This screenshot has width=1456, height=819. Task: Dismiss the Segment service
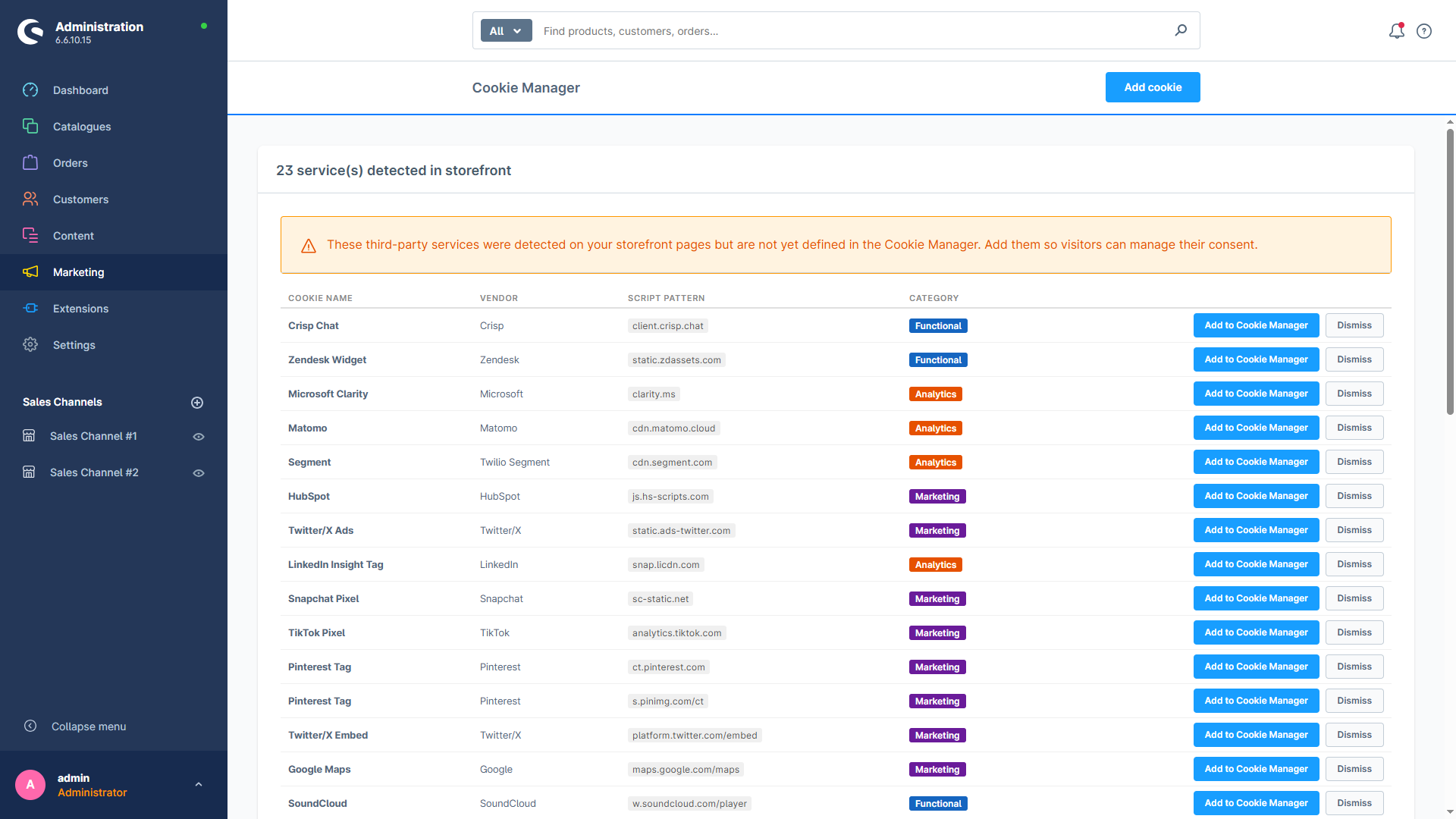[x=1354, y=462]
